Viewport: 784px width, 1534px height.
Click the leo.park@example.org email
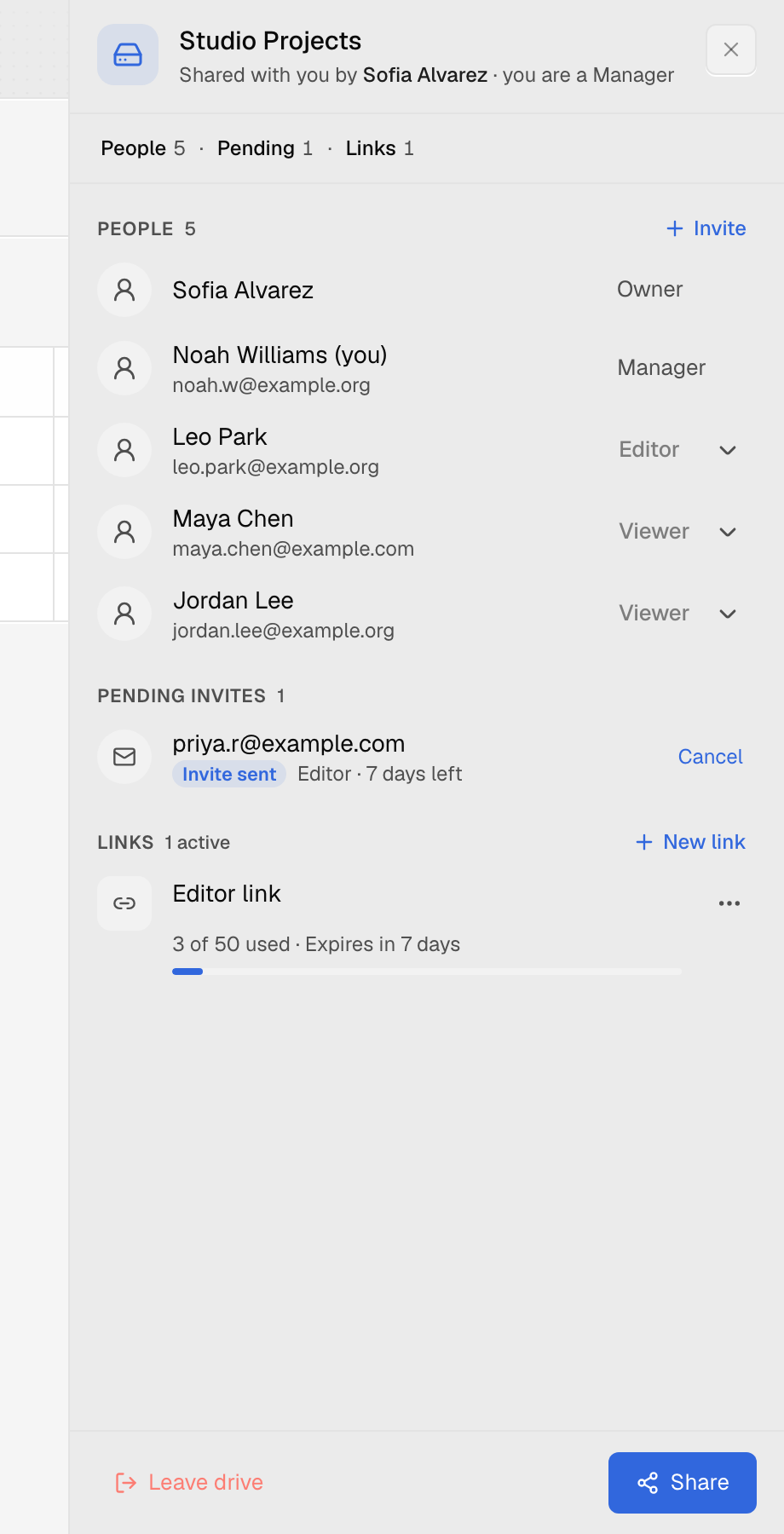275,467
